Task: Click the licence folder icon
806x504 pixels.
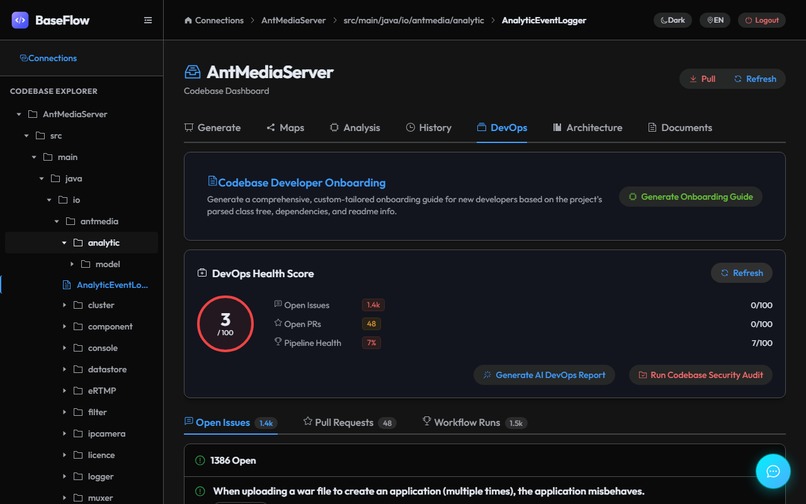Action: pyautogui.click(x=78, y=455)
